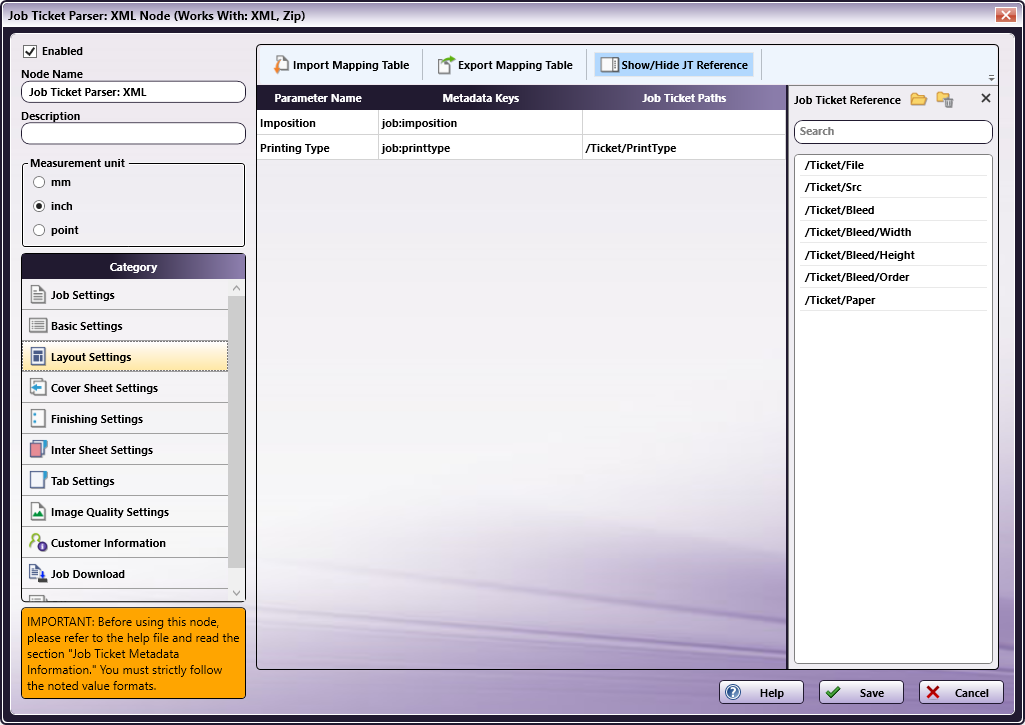Click the red Cancel X icon
This screenshot has width=1025, height=725.
tap(933, 692)
